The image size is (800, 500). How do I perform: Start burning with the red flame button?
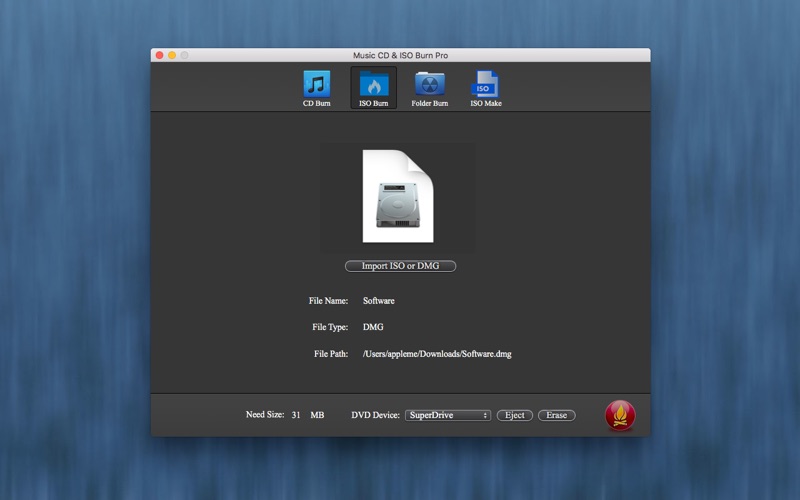[x=620, y=415]
